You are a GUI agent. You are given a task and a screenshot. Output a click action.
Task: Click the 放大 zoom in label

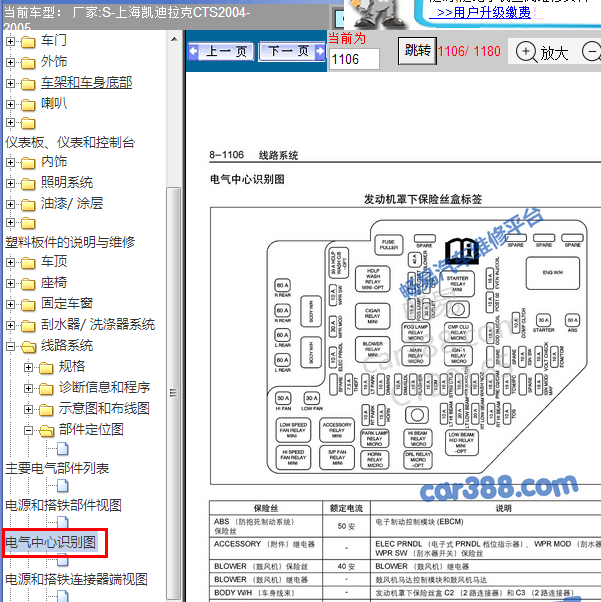point(554,53)
